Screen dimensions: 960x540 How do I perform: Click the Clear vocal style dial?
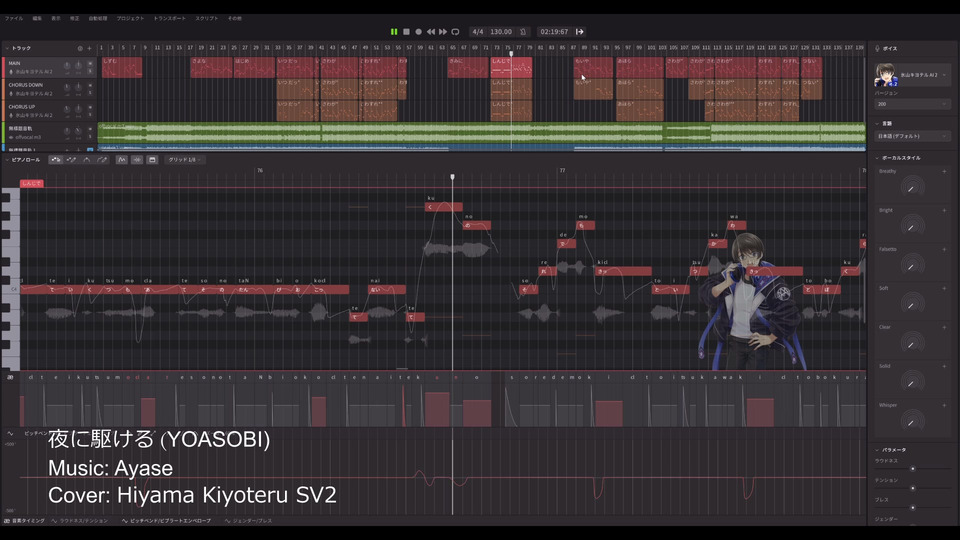coord(912,343)
